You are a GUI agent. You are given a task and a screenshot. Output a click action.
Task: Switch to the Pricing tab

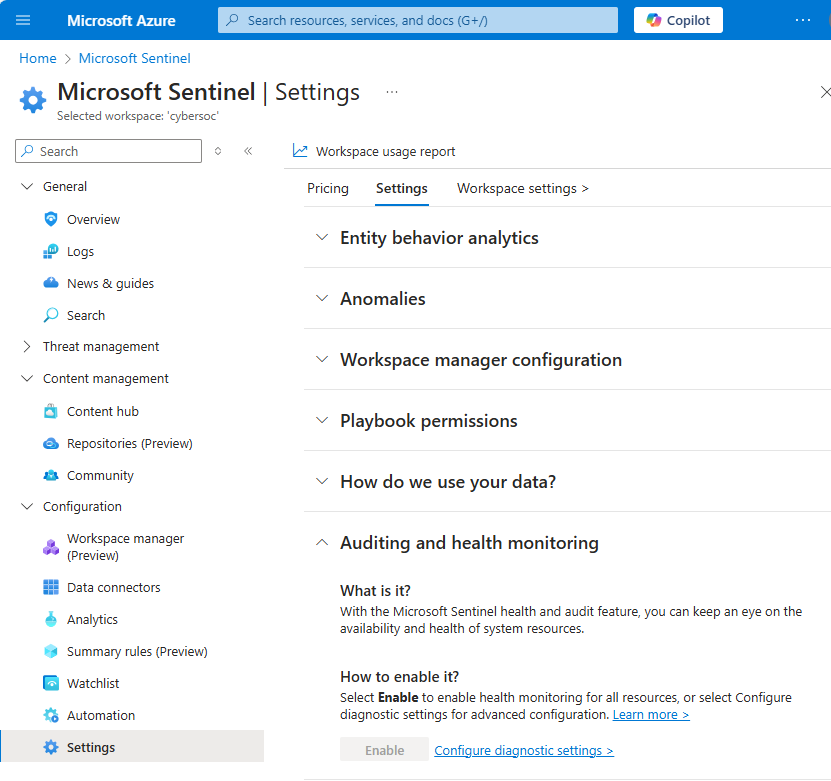(x=328, y=188)
